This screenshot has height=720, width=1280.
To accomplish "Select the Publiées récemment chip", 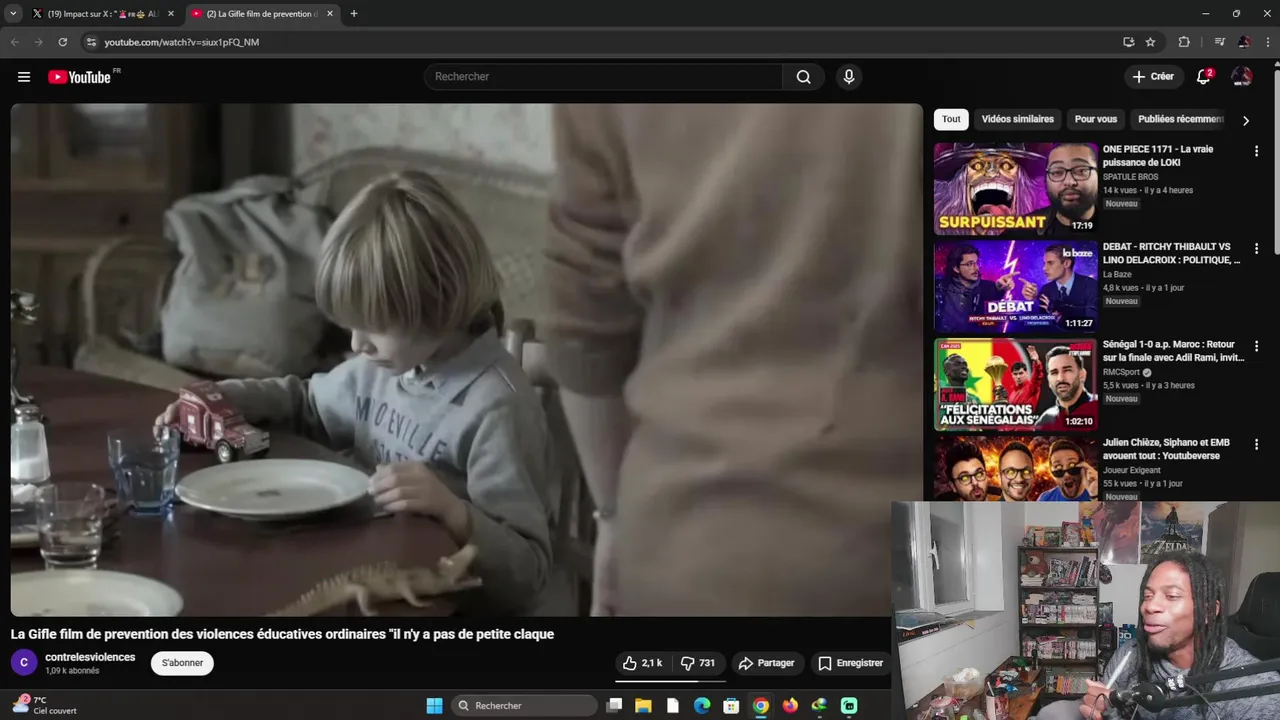I will click(1180, 119).
